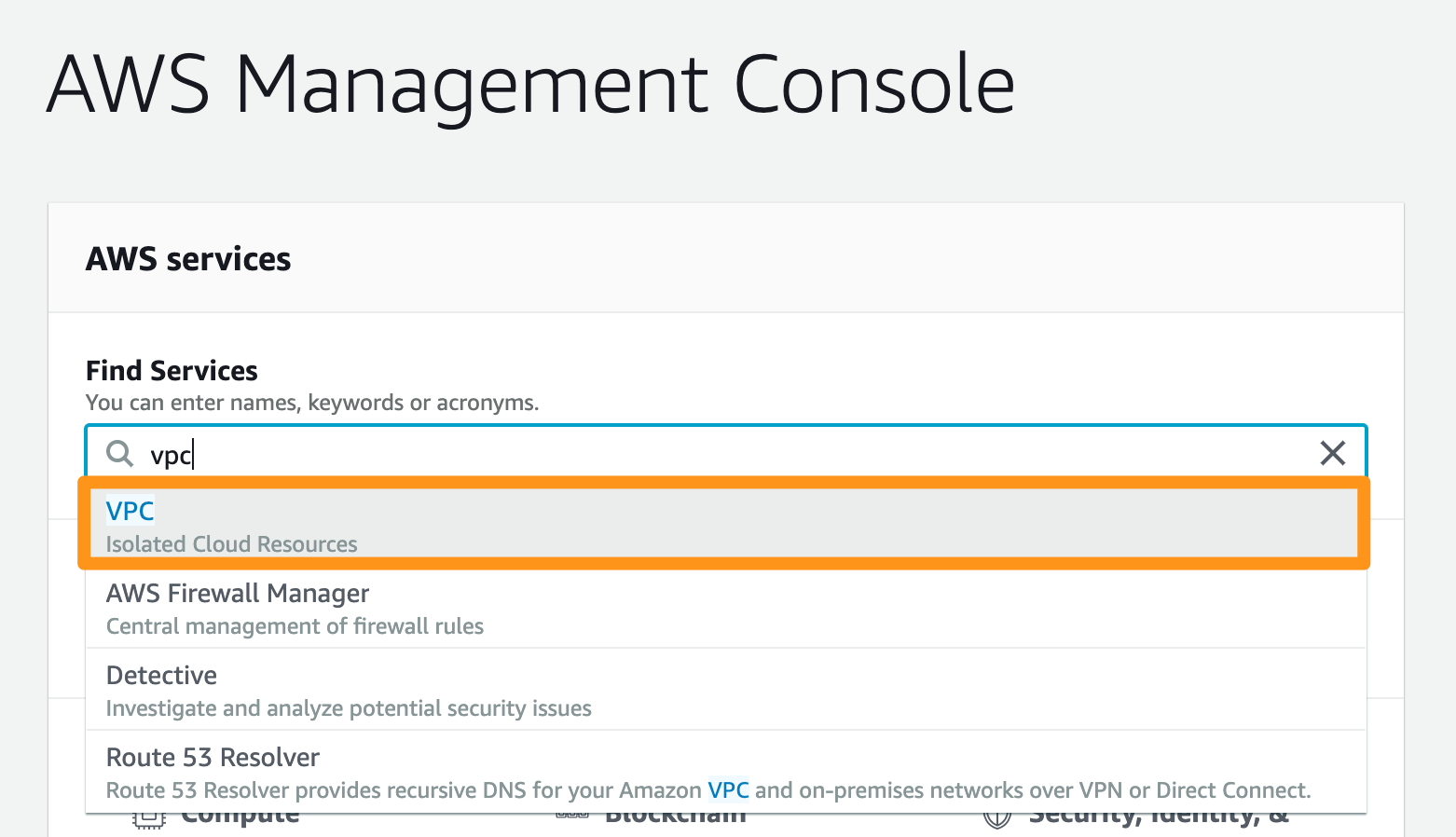1456x837 pixels.
Task: Click the VPC link in Route 53 description
Action: point(726,789)
